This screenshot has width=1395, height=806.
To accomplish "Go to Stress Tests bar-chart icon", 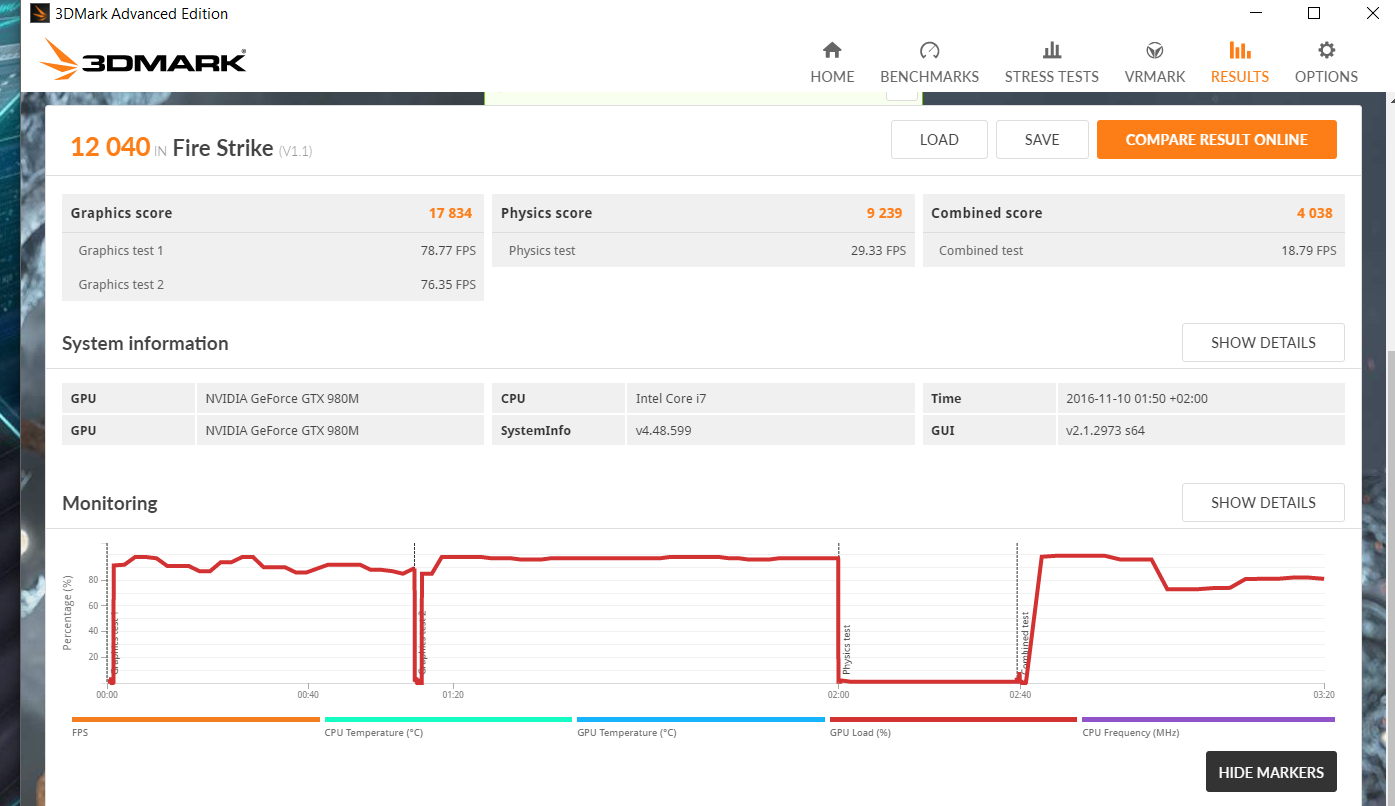I will [x=1052, y=50].
